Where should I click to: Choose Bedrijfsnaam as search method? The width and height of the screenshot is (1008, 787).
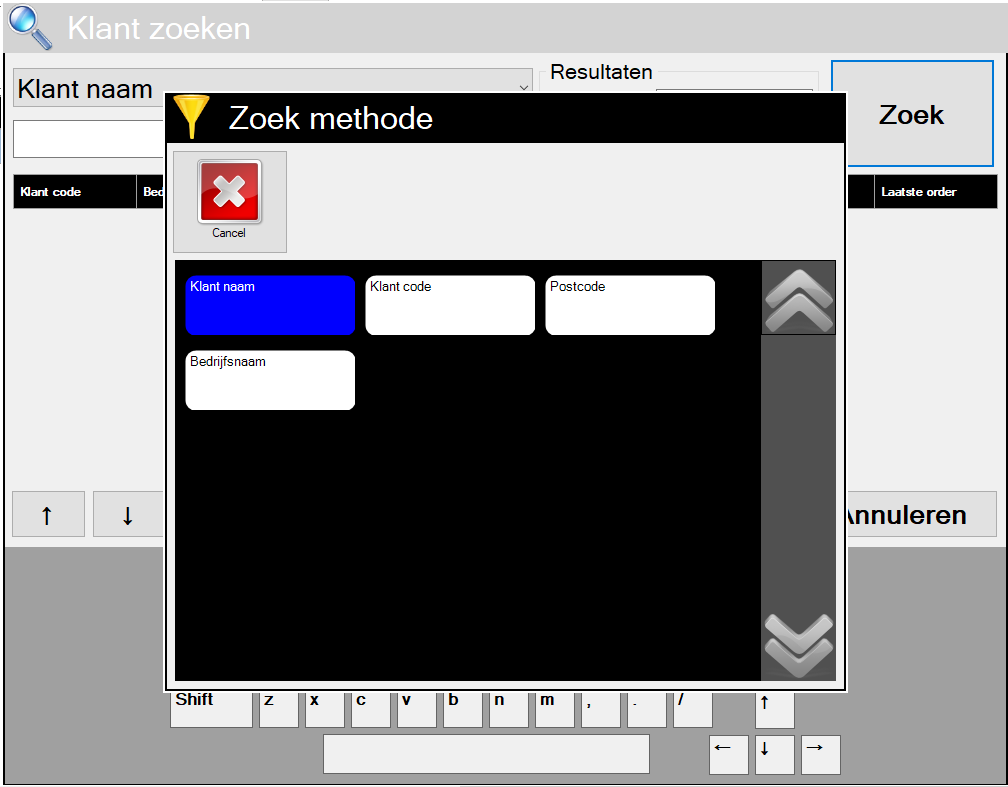click(270, 380)
